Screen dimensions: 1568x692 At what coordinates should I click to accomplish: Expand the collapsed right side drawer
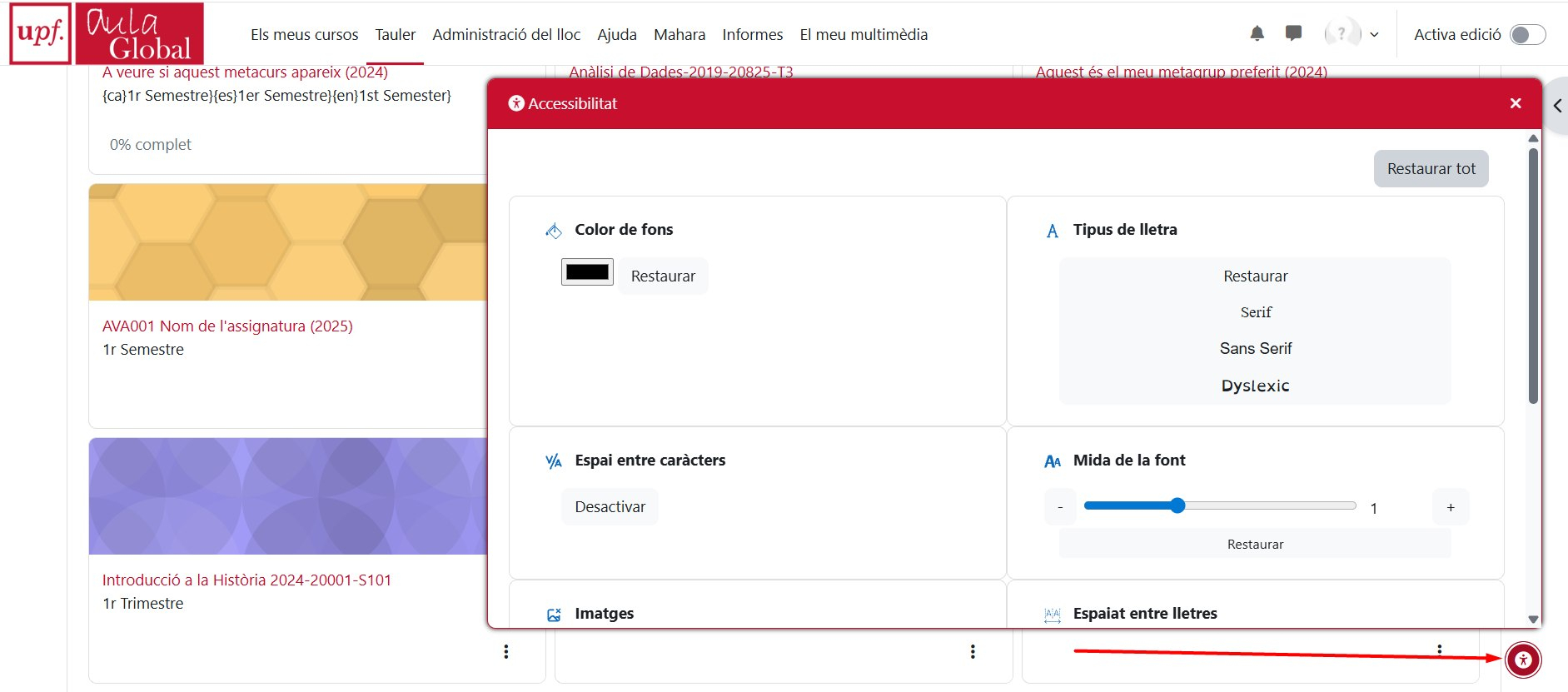pyautogui.click(x=1557, y=106)
